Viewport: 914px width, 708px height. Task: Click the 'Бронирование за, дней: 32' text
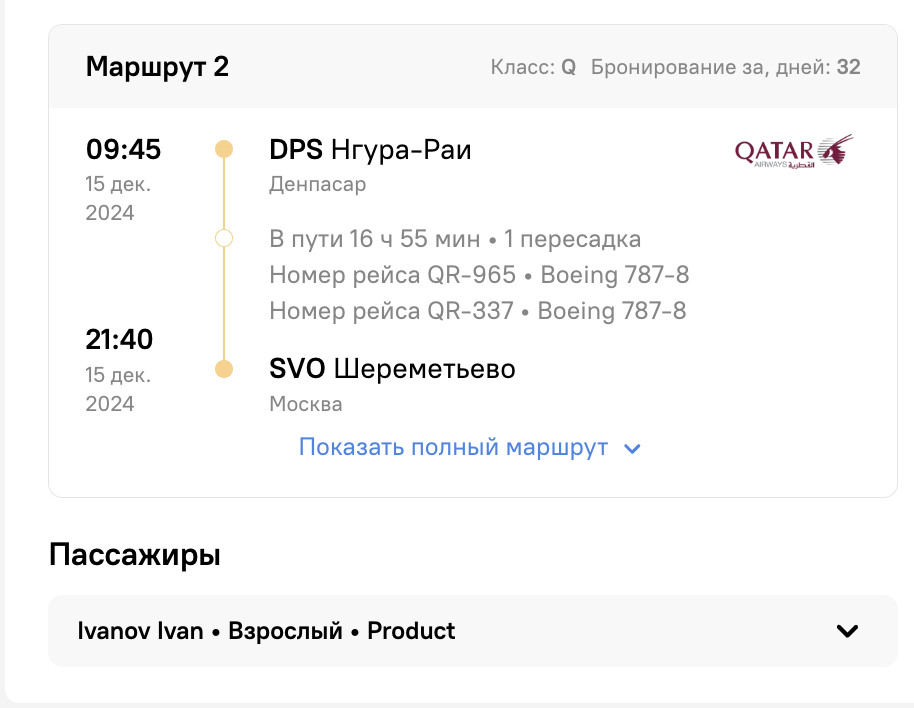click(725, 67)
